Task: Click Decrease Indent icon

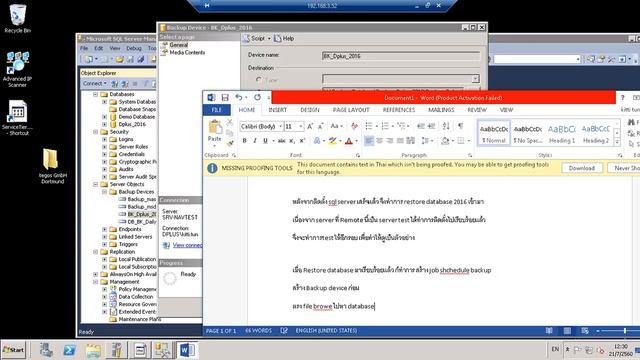Action: 421,126
